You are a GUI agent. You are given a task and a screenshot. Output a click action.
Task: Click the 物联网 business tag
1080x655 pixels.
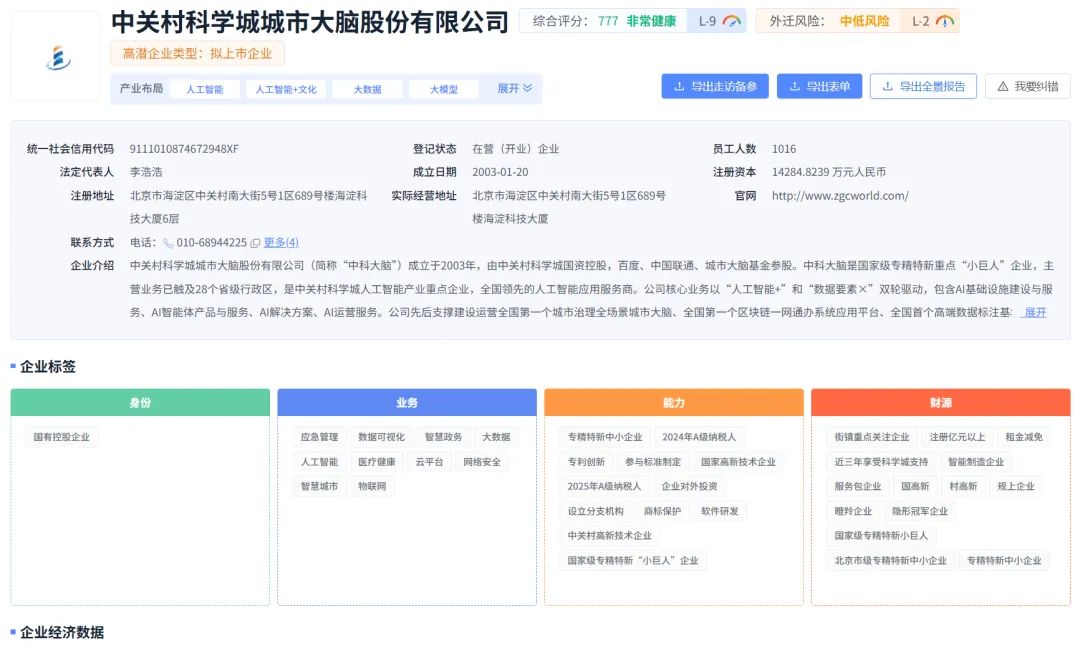click(372, 486)
